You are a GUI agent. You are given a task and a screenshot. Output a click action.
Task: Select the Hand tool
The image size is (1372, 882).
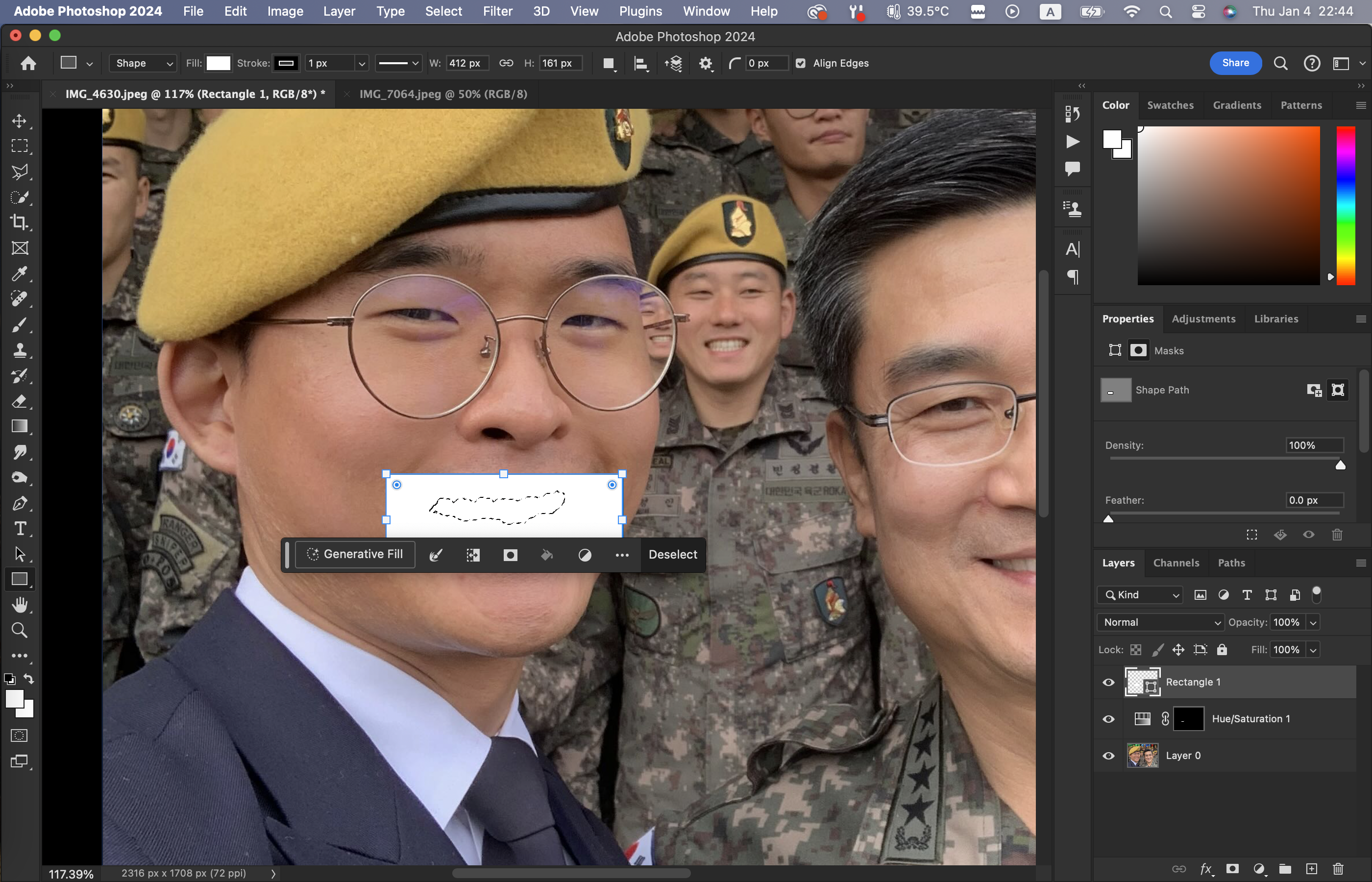point(20,605)
